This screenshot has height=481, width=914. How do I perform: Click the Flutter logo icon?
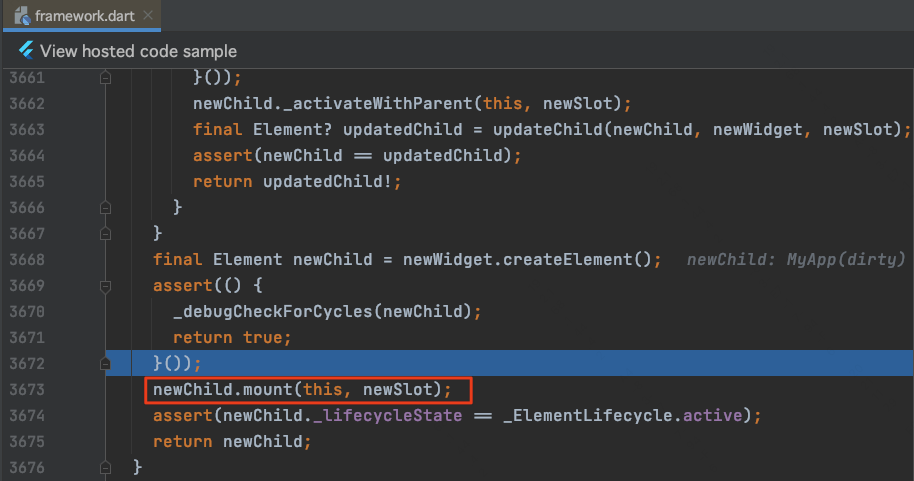[x=26, y=51]
